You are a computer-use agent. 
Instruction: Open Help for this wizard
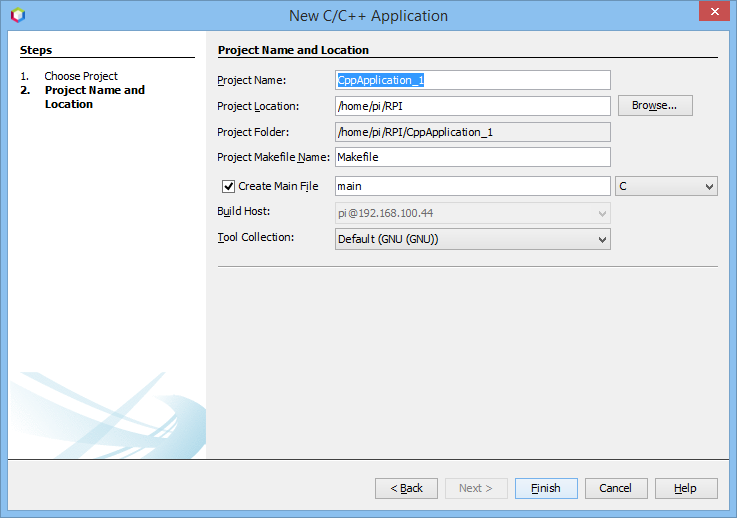[x=685, y=488]
